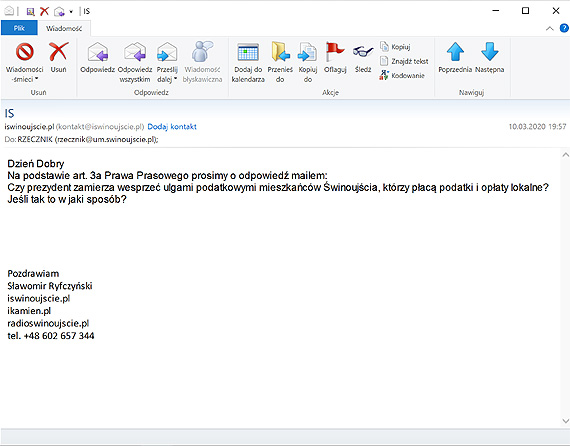This screenshot has width=570, height=446.
Task: Add message to calendar (Dodaj do kalendarza)
Action: (248, 62)
